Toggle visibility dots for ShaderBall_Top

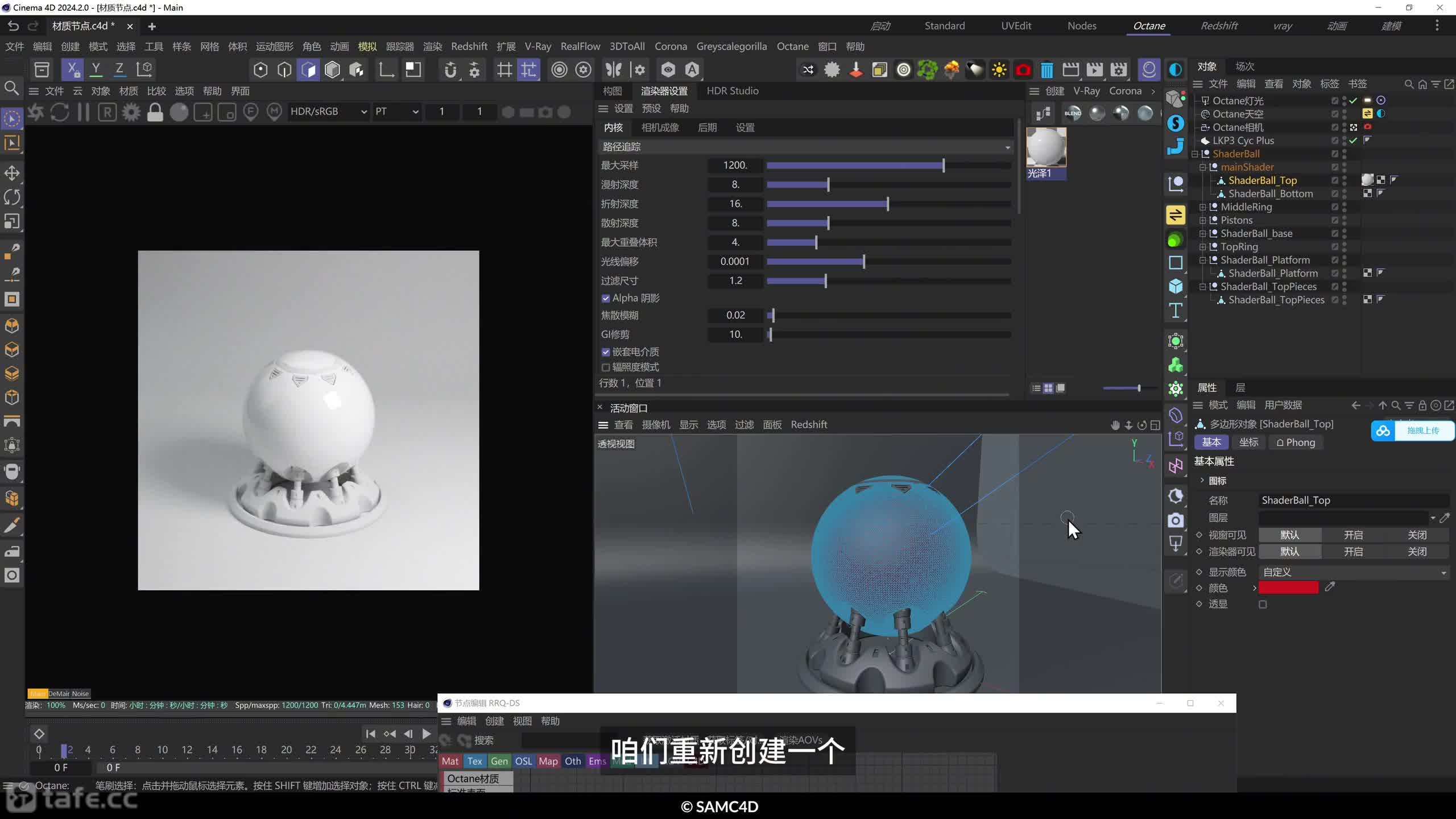click(x=1345, y=180)
